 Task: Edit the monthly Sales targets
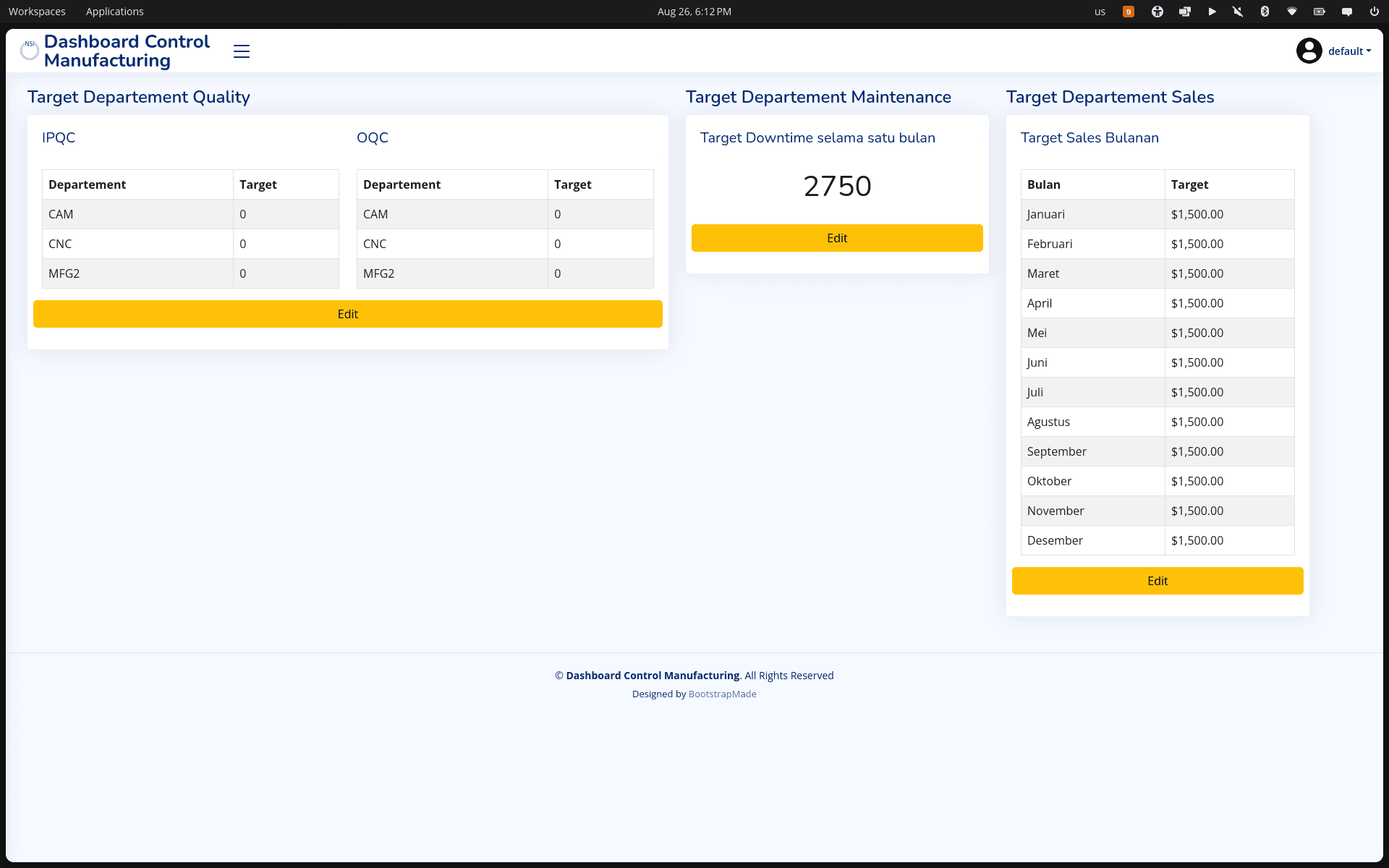pos(1157,581)
